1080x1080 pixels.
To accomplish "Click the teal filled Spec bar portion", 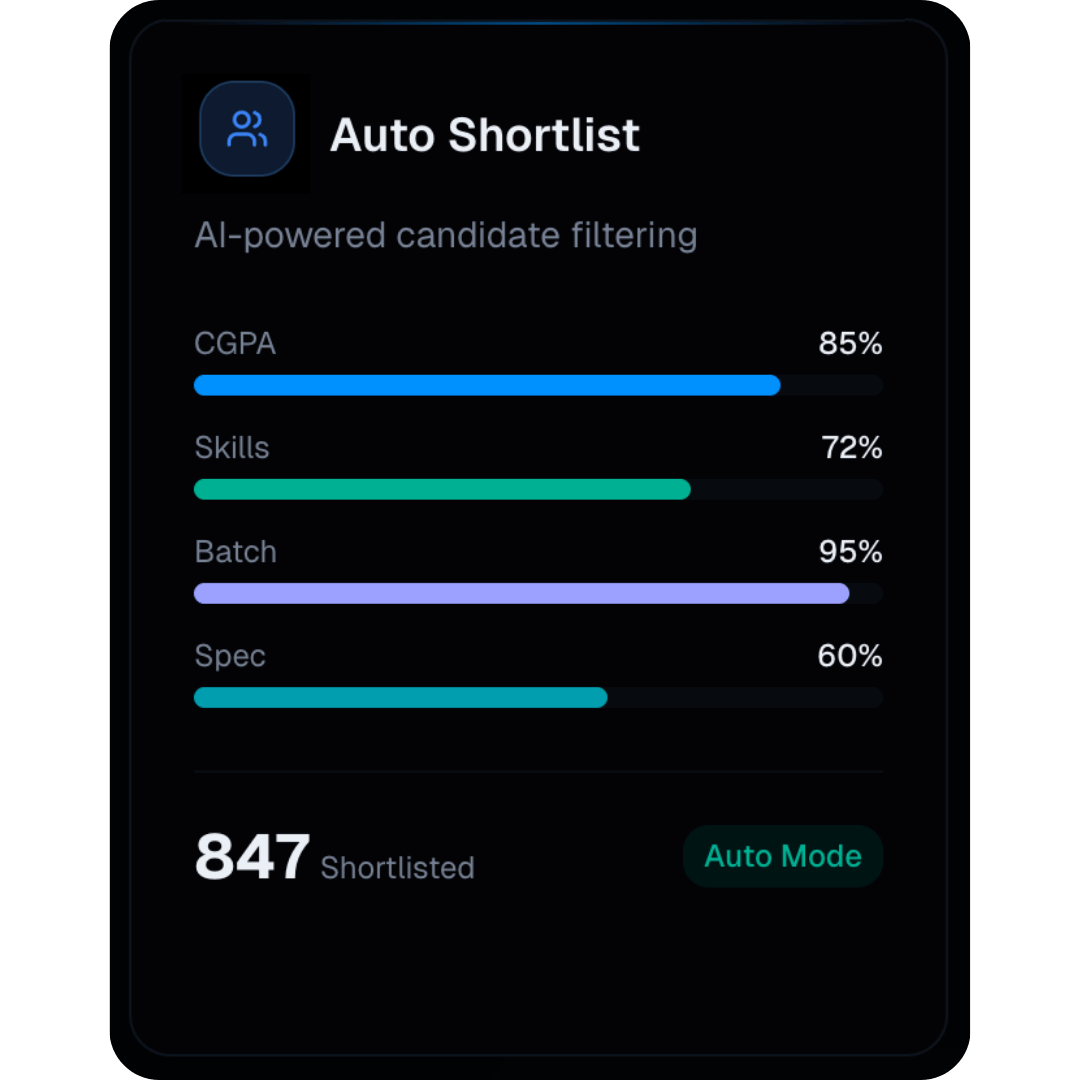I will [400, 697].
